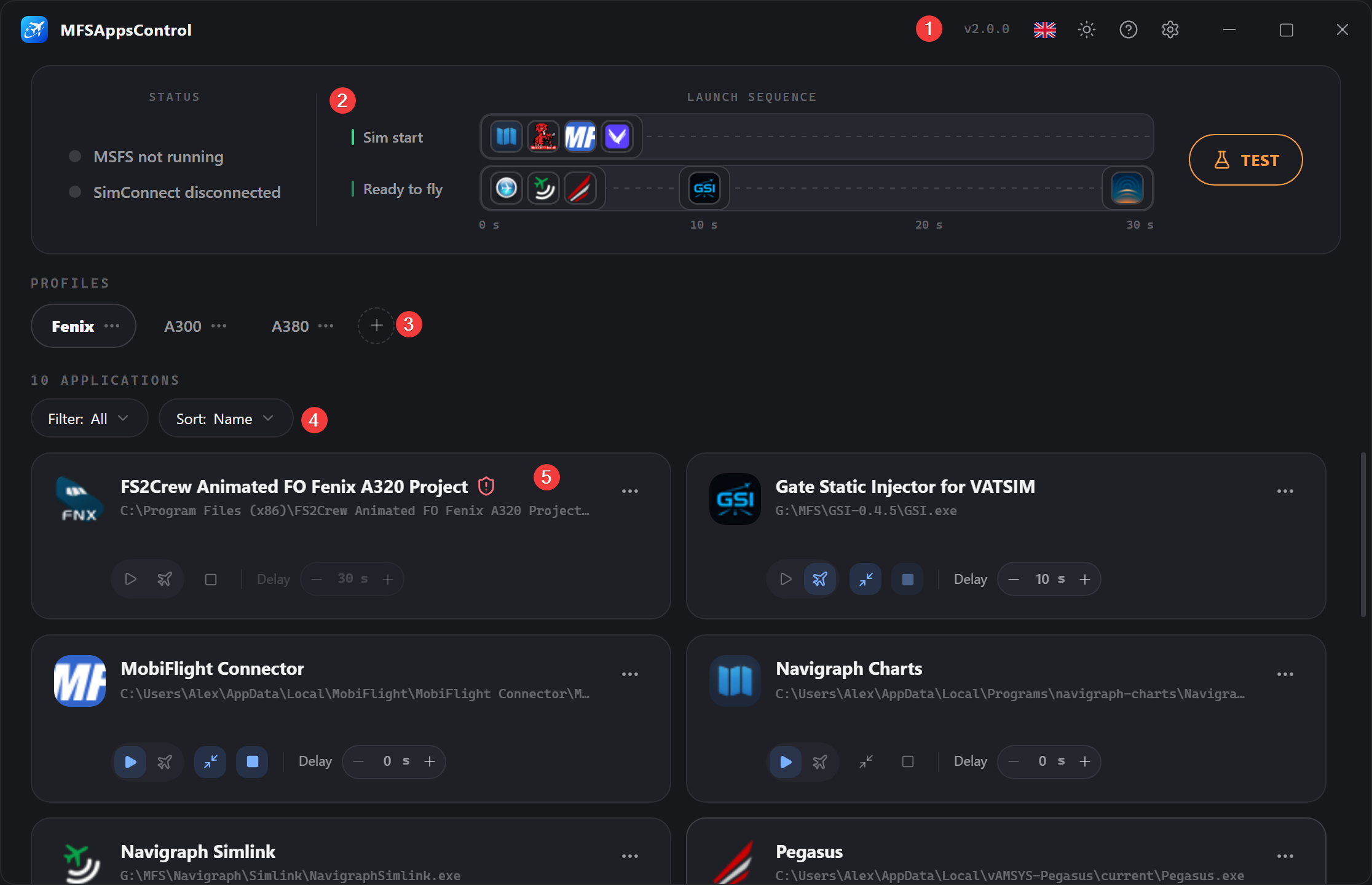1372x885 pixels.
Task: Open settings gear icon
Action: tap(1170, 29)
